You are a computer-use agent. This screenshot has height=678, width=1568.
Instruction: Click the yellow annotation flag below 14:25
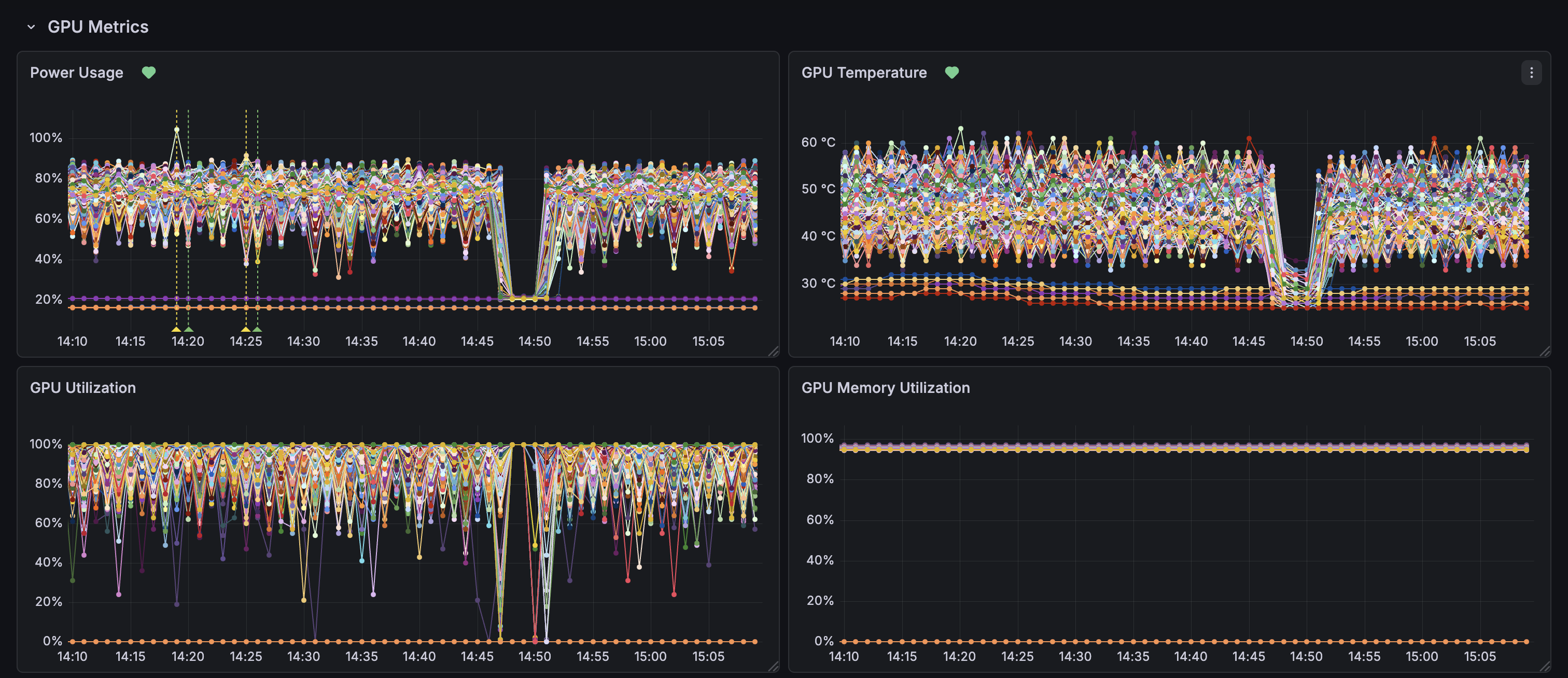(x=246, y=331)
